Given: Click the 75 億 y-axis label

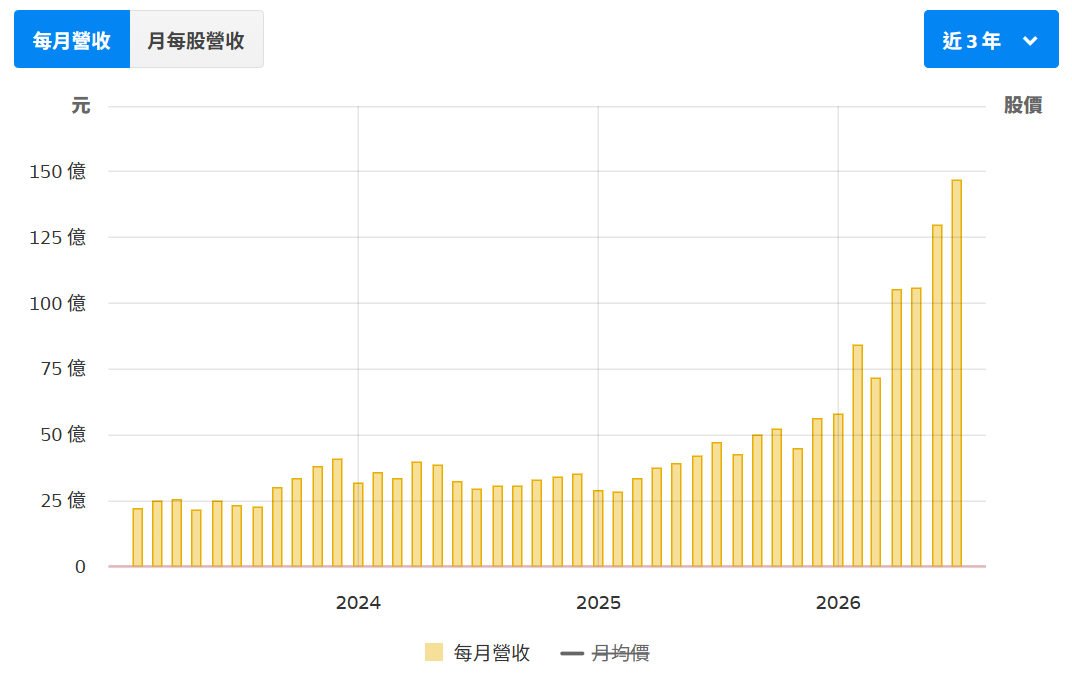Looking at the screenshot, I should tap(63, 369).
